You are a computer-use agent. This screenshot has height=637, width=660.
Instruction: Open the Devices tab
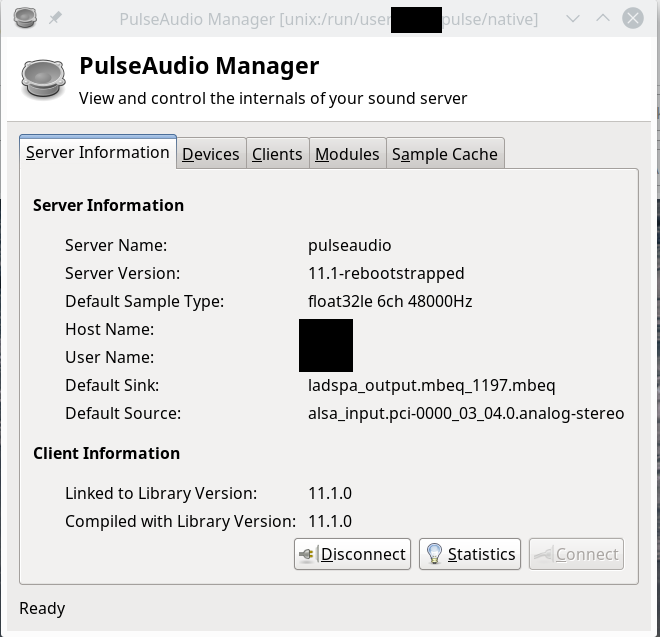point(211,154)
